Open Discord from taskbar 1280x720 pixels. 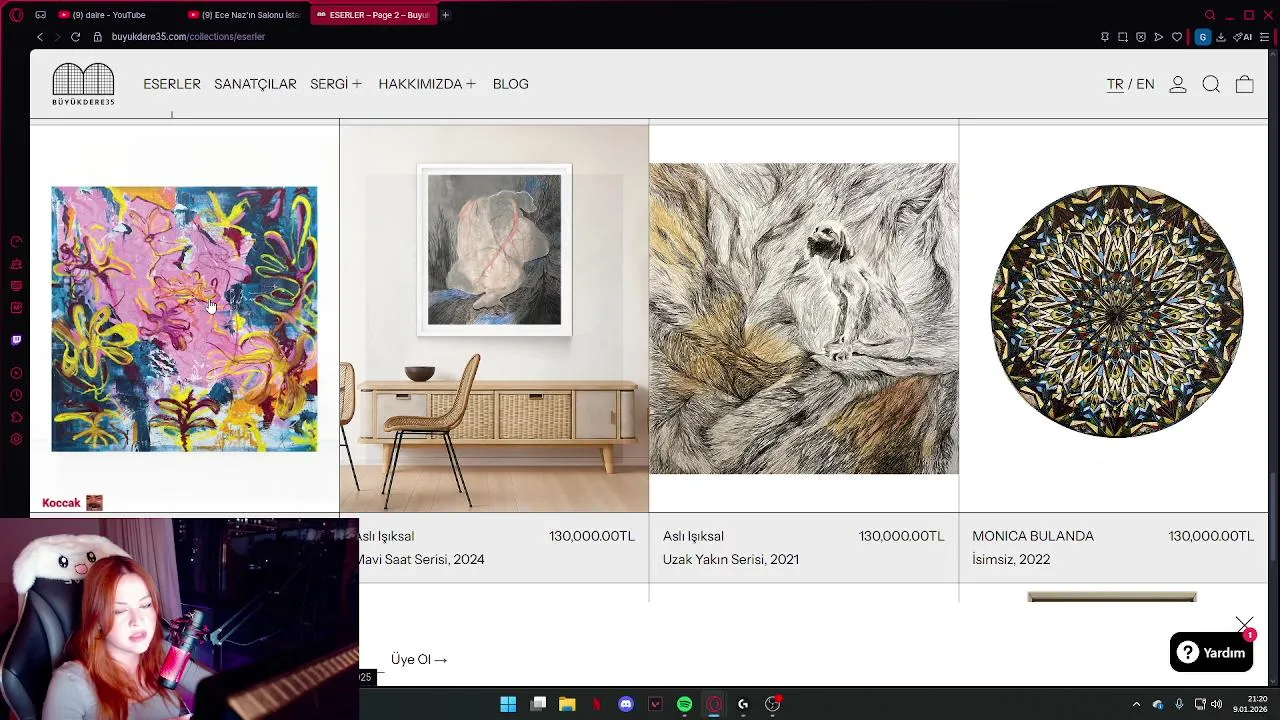tap(626, 705)
